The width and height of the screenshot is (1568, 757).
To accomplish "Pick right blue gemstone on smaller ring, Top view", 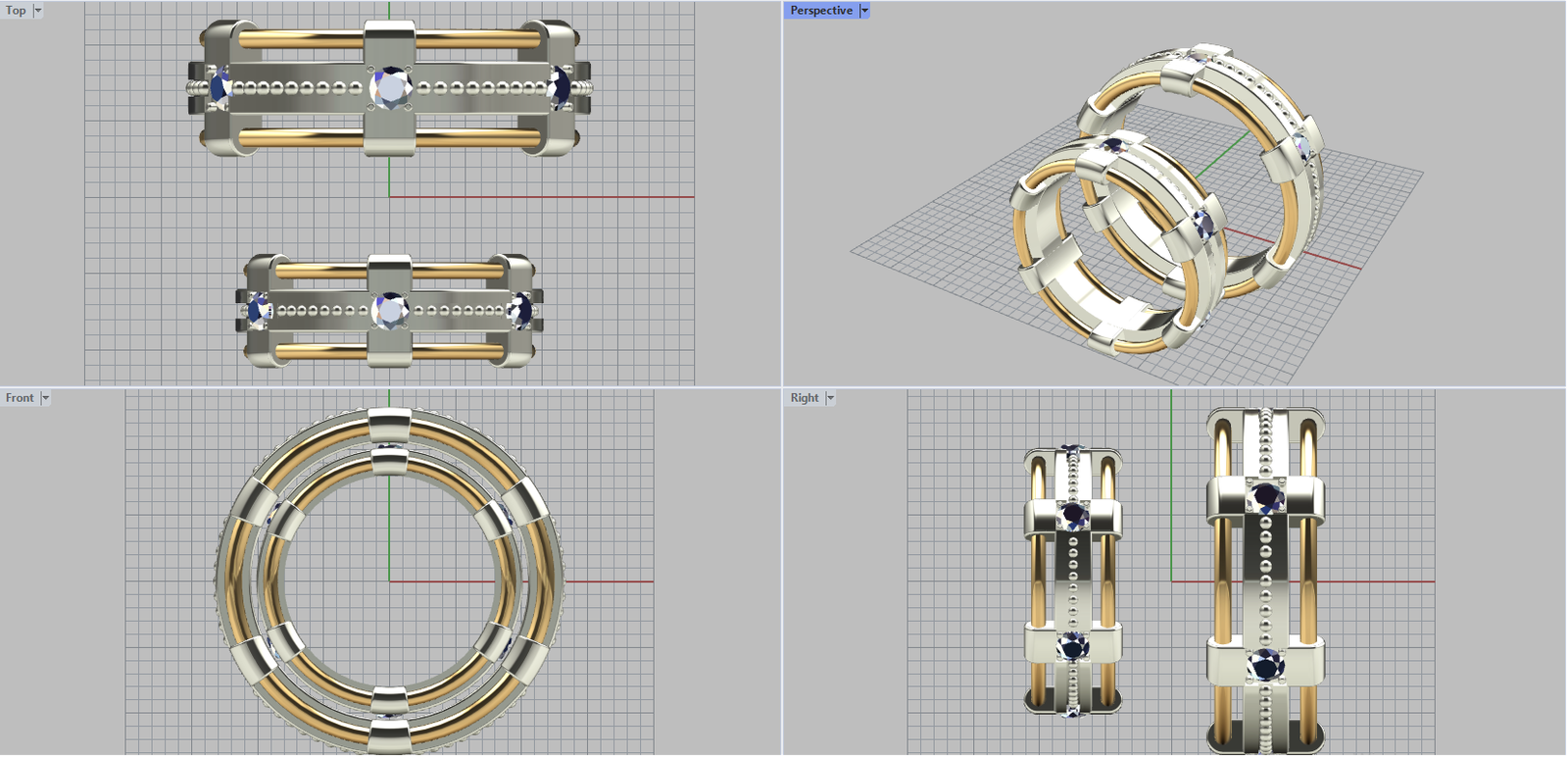I will 519,312.
